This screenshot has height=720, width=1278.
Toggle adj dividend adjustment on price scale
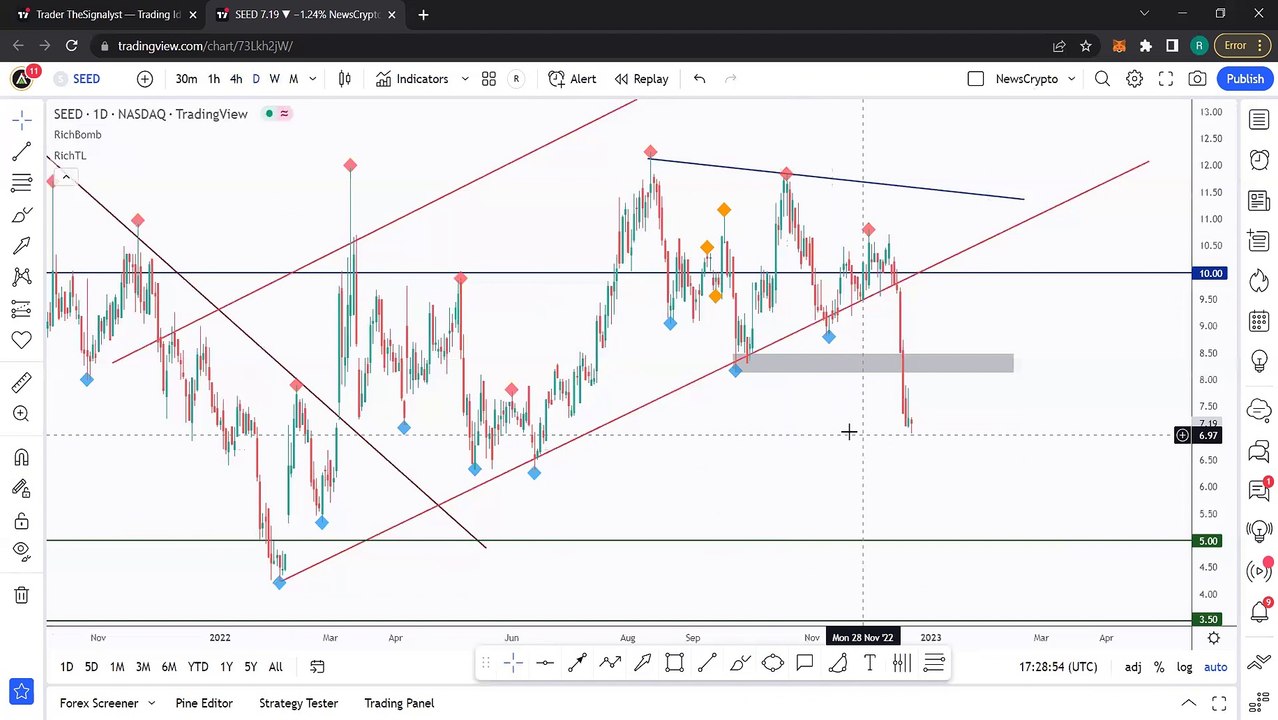point(1133,667)
